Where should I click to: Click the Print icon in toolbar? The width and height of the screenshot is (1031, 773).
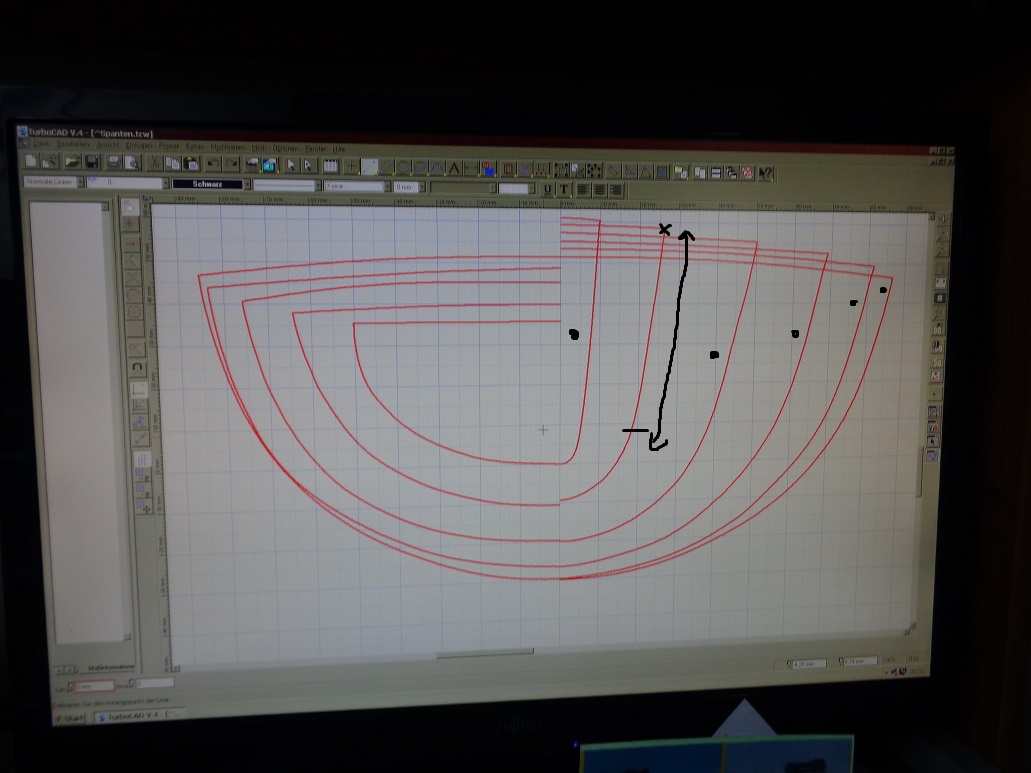[x=114, y=162]
